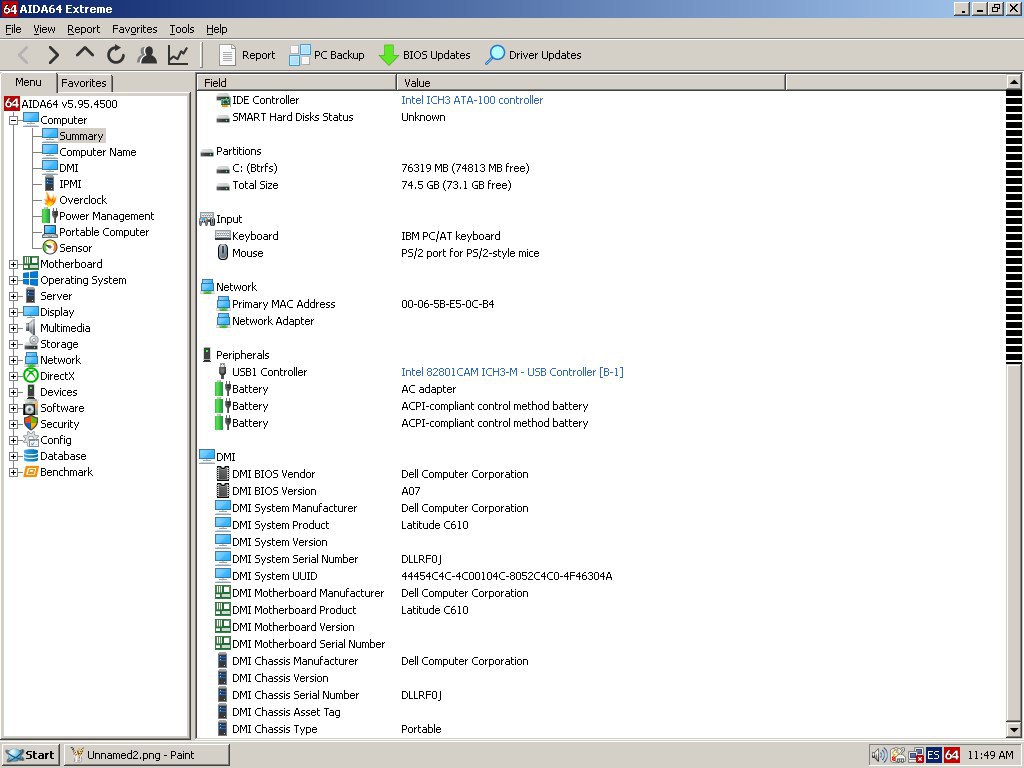Expand the Network tree node
Screen dimensions: 1024x768
[13, 360]
